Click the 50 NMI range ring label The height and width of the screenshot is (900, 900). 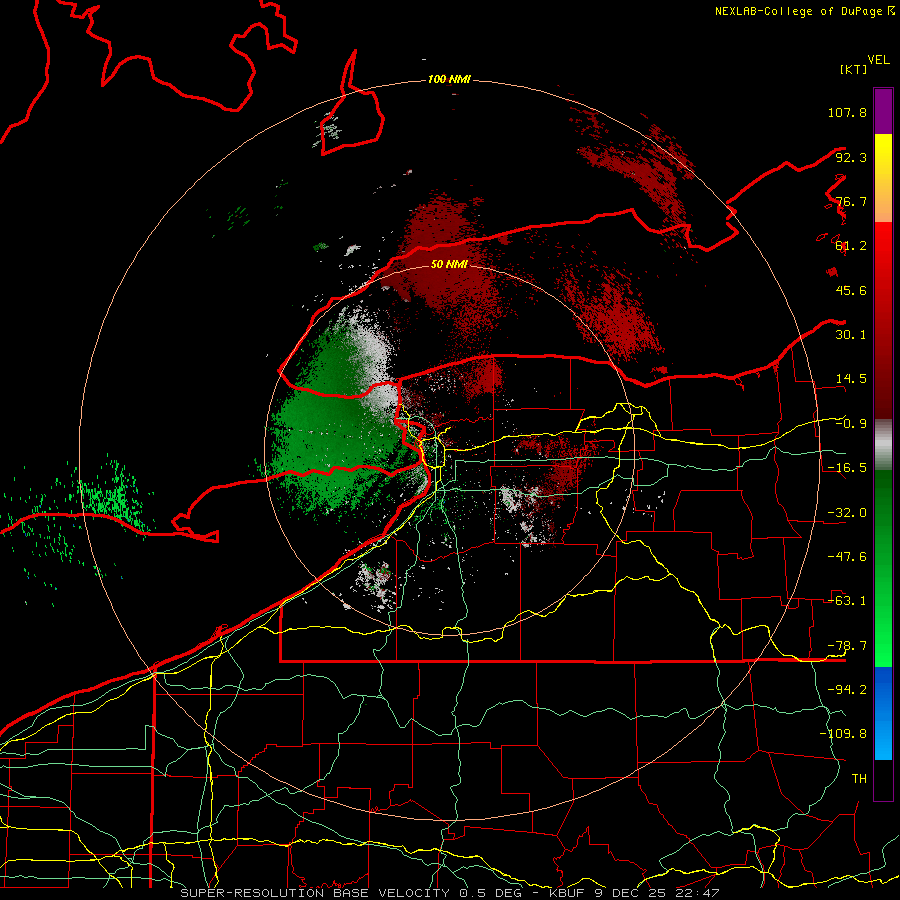[449, 264]
